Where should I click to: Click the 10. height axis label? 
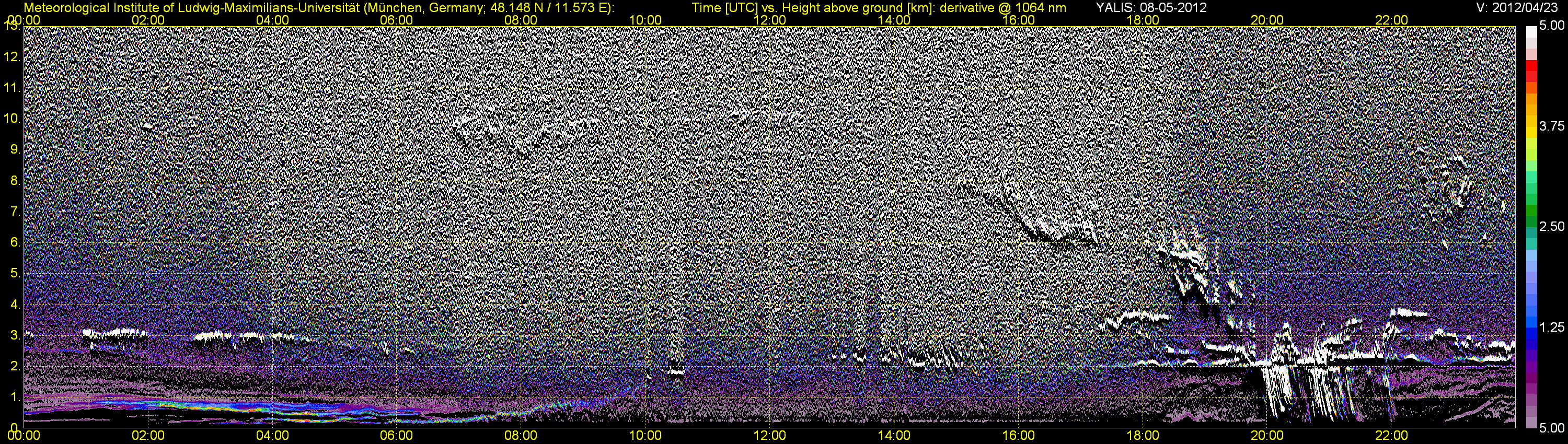point(12,119)
